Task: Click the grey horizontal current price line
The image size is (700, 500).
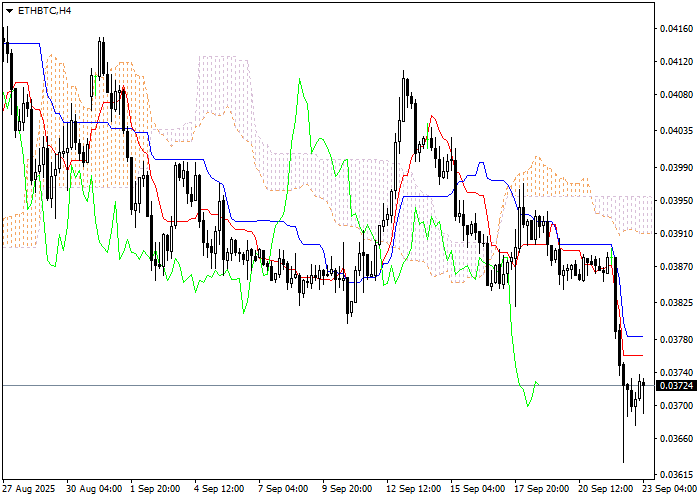Action: coord(300,385)
